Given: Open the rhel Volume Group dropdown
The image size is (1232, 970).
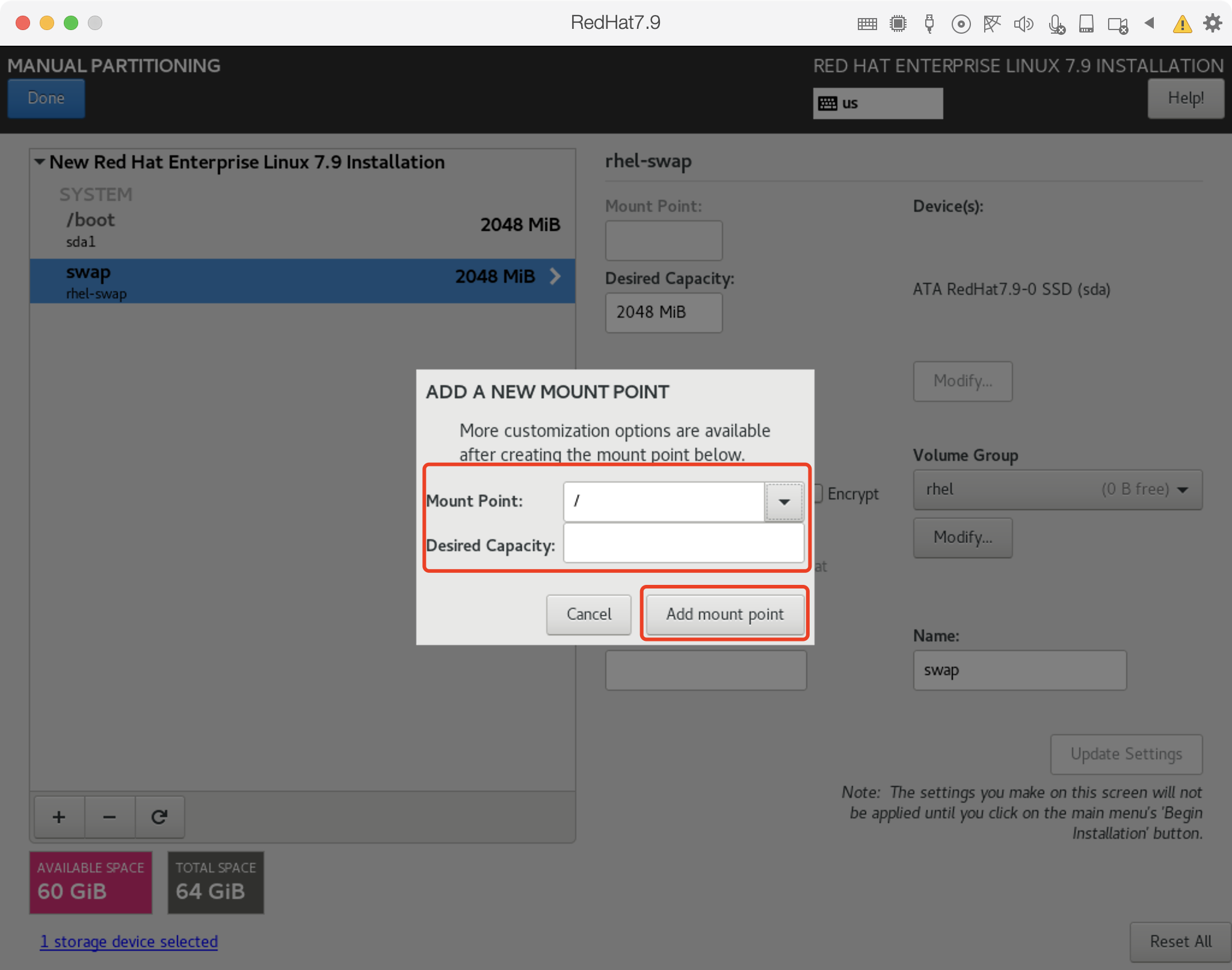Looking at the screenshot, I should (x=1057, y=489).
